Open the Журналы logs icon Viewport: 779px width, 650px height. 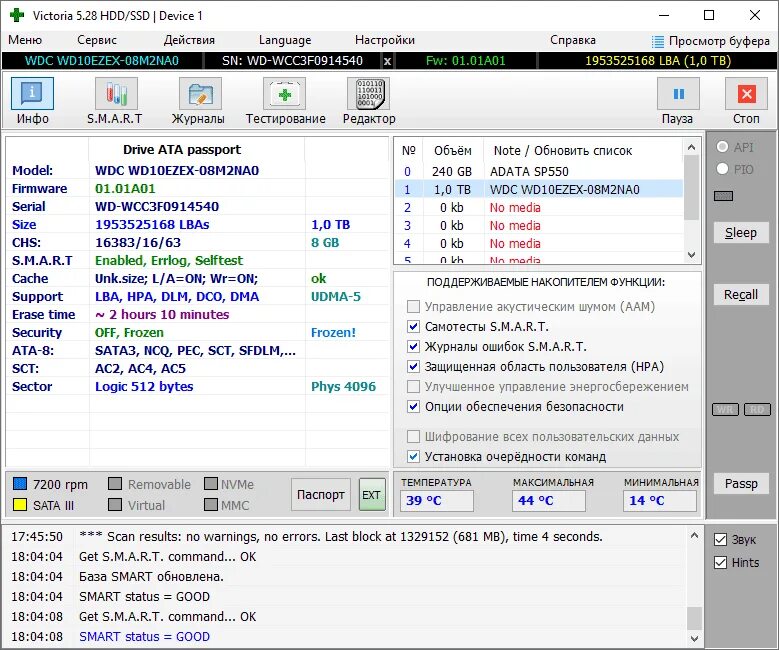click(x=200, y=93)
